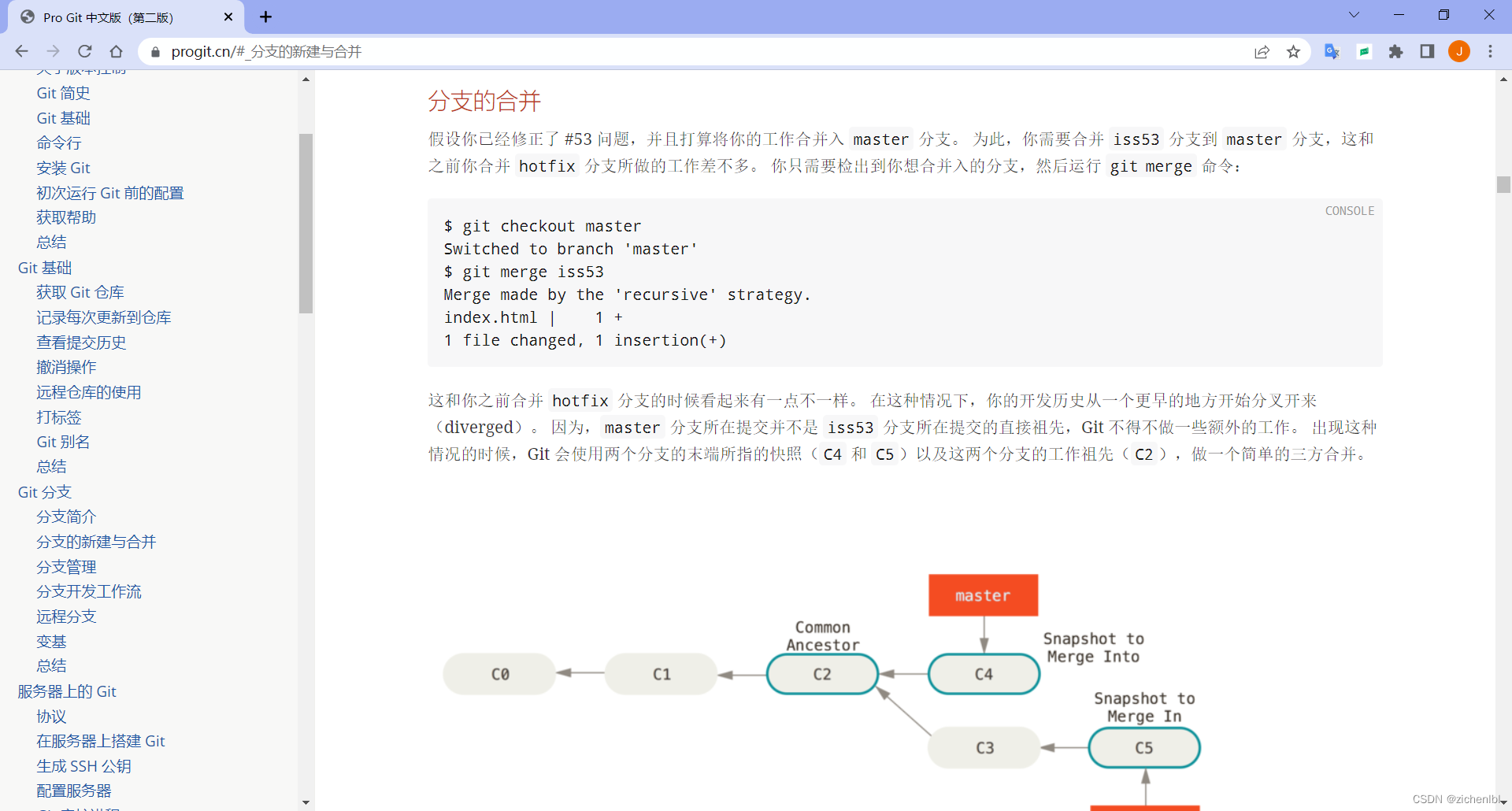The width and height of the screenshot is (1512, 811).
Task: Go to 变基 section
Action: (x=51, y=642)
